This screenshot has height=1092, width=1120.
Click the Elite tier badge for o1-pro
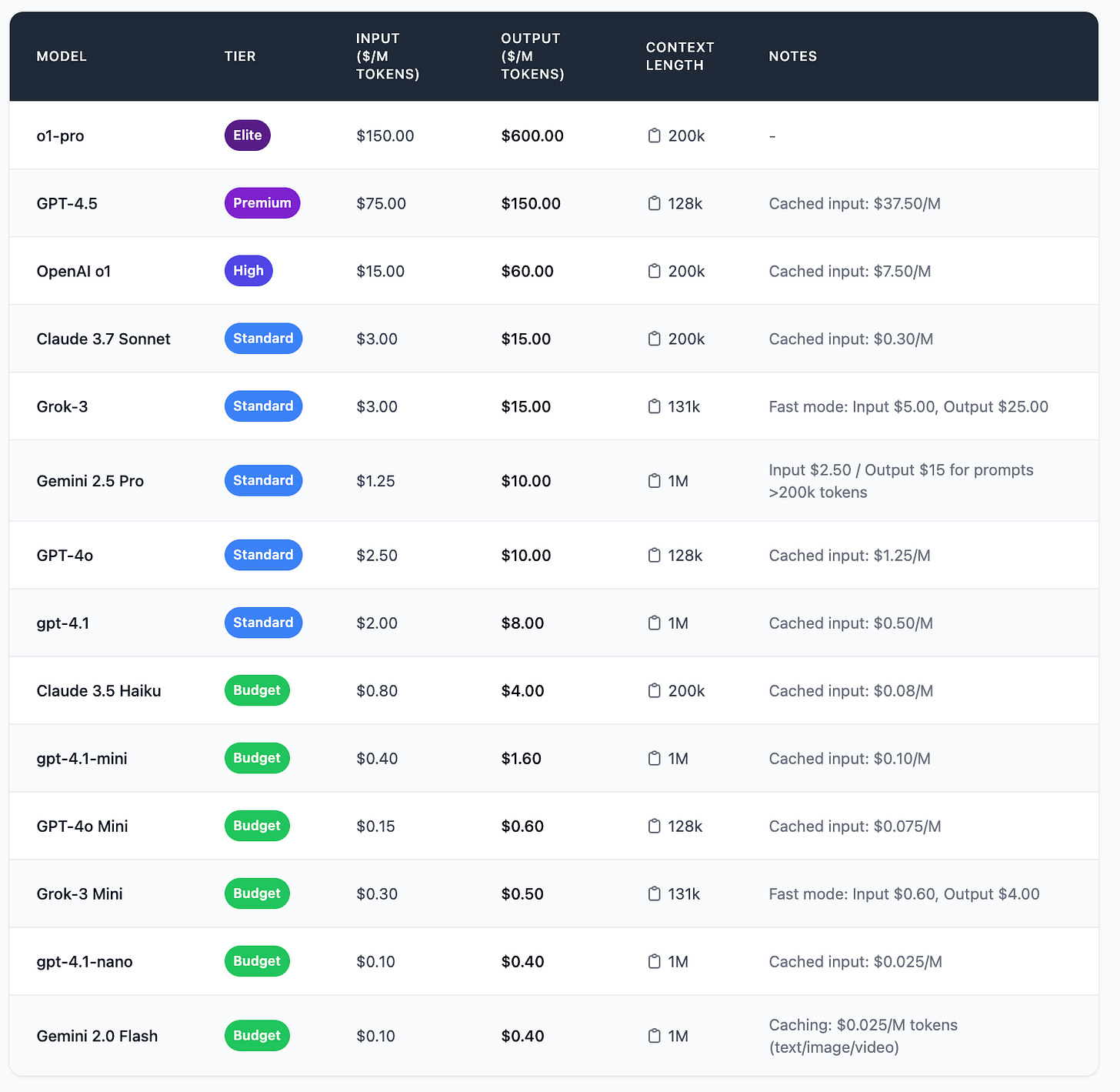tap(248, 135)
